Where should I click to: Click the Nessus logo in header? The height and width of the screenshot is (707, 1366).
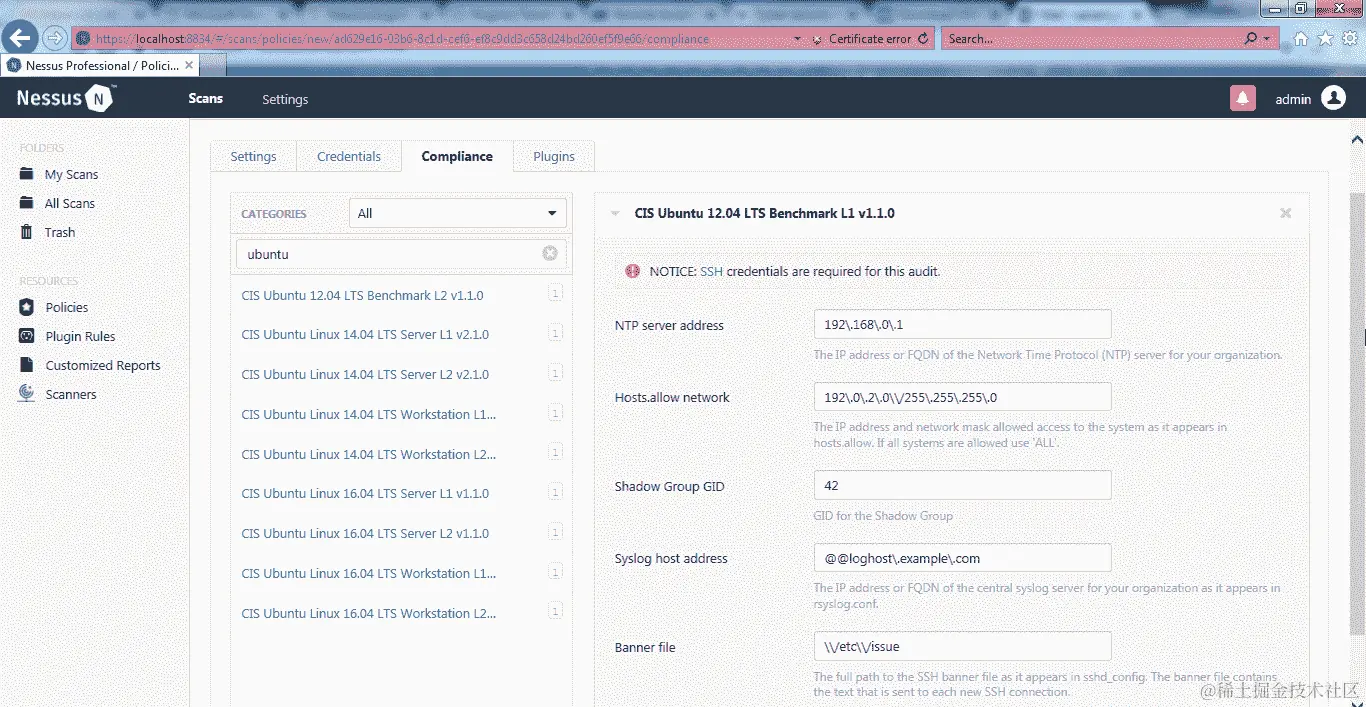(x=65, y=98)
